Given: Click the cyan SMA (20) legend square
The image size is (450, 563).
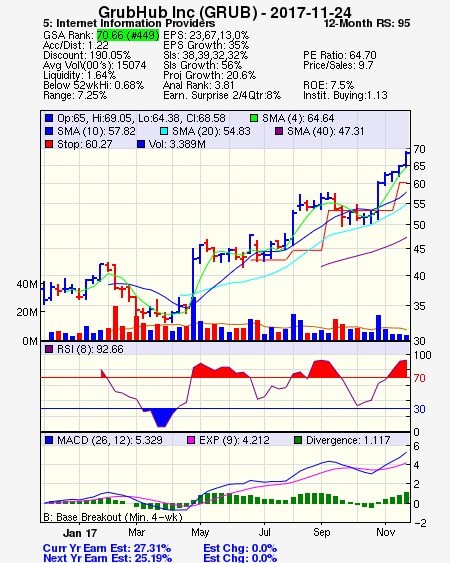Looking at the screenshot, I should click(x=164, y=131).
